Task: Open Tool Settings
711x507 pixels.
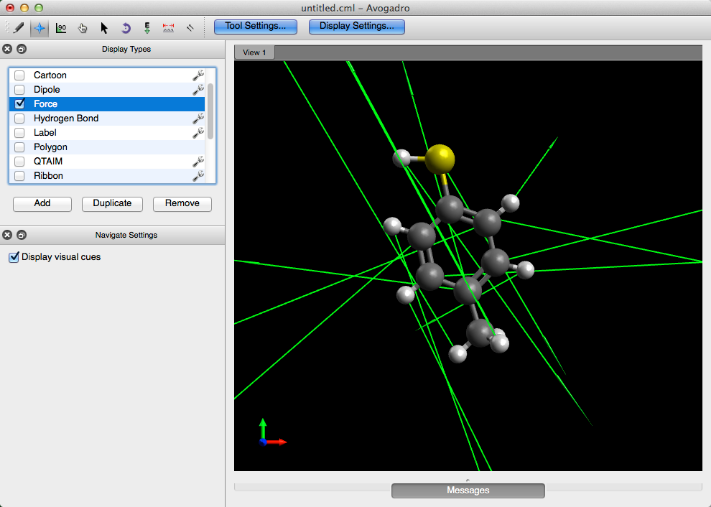Action: 255,26
